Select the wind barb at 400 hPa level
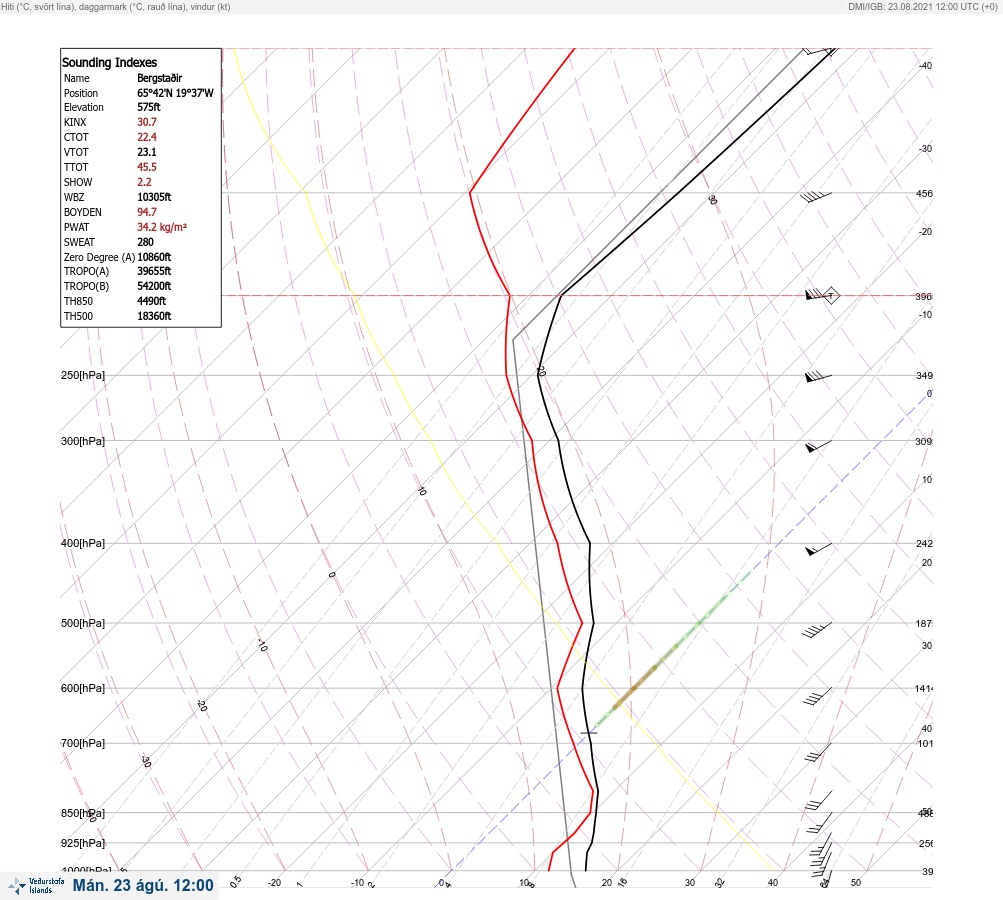Screen dimensions: 1003x900 point(818,549)
